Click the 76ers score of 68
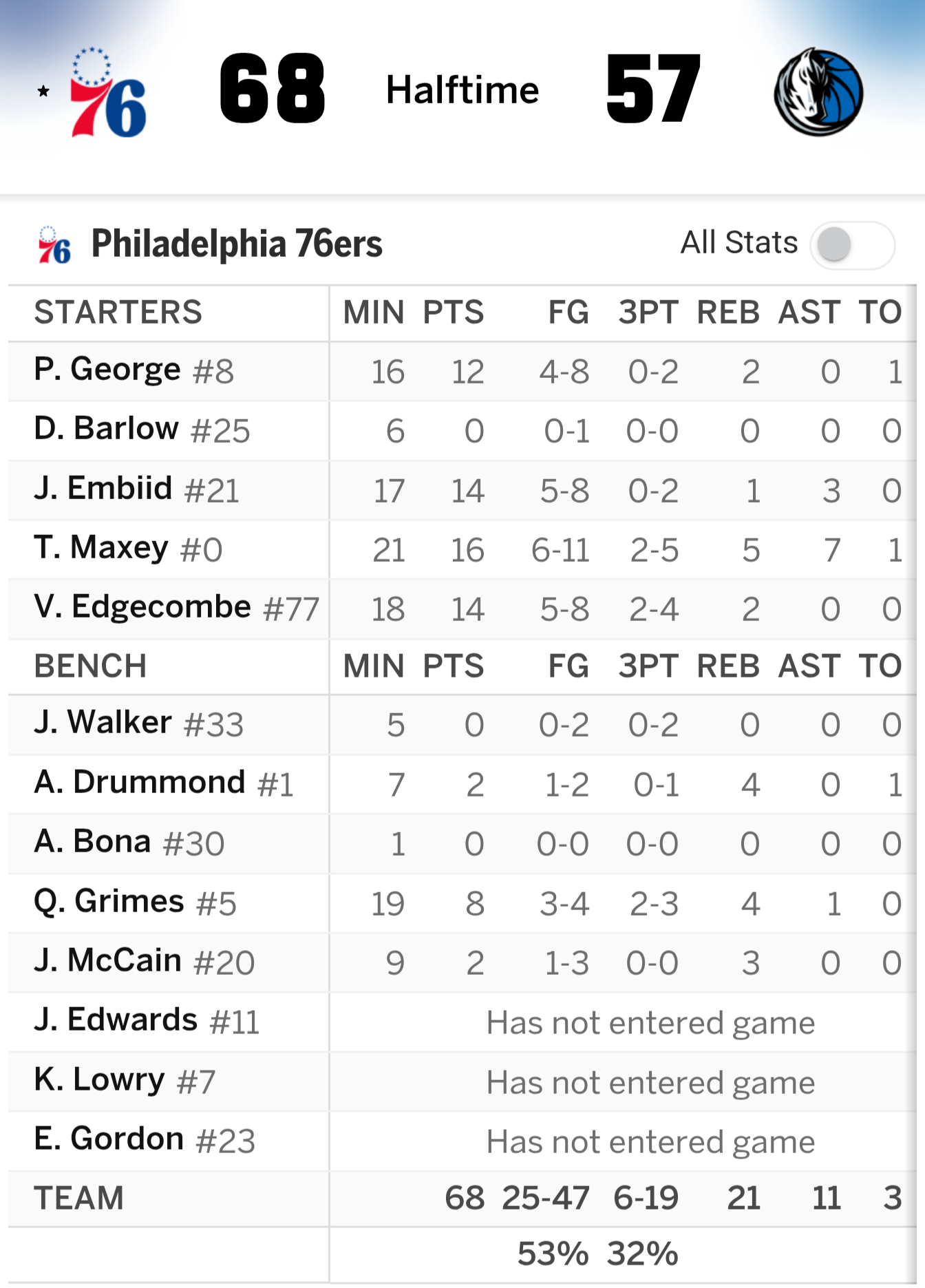925x1288 pixels. point(272,90)
